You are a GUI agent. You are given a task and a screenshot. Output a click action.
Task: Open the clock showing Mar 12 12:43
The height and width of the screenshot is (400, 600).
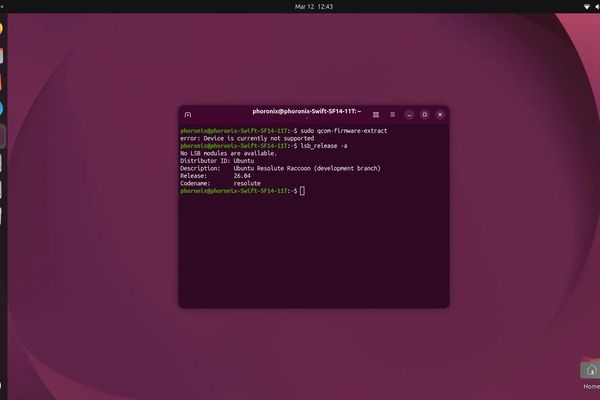pos(314,7)
